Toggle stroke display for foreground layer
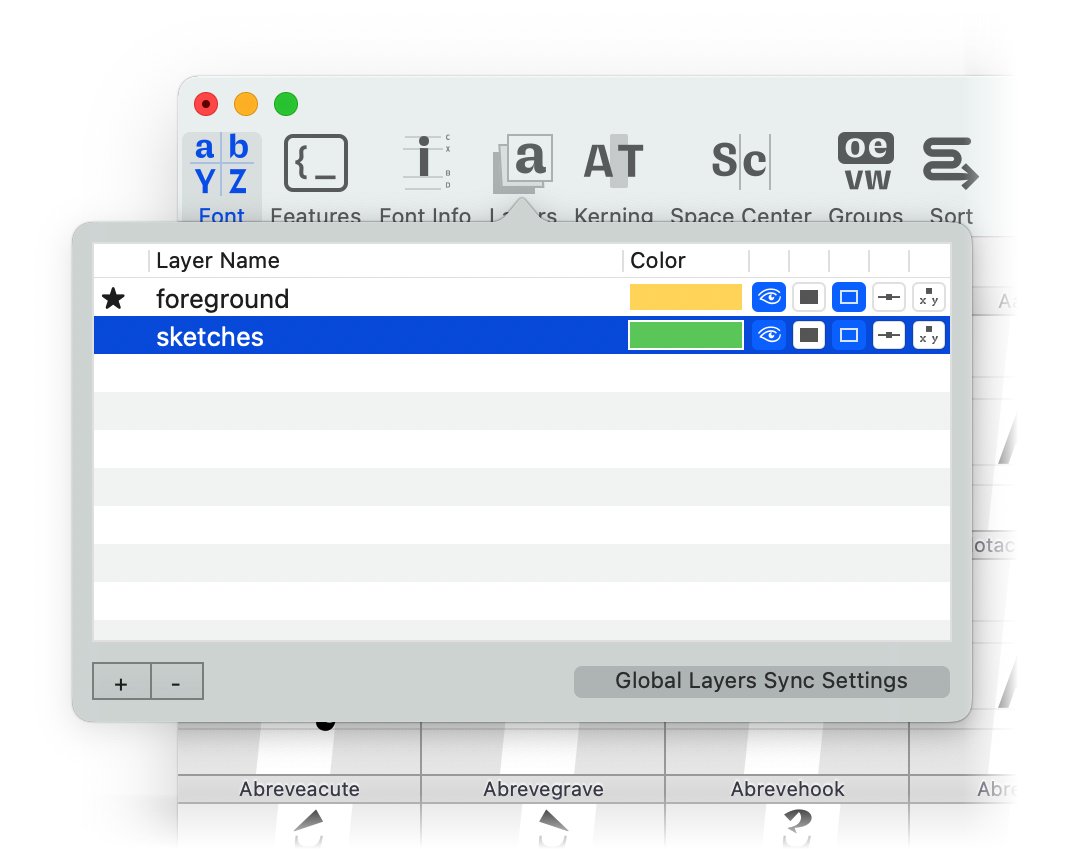This screenshot has height=849, width=1073. [x=849, y=297]
